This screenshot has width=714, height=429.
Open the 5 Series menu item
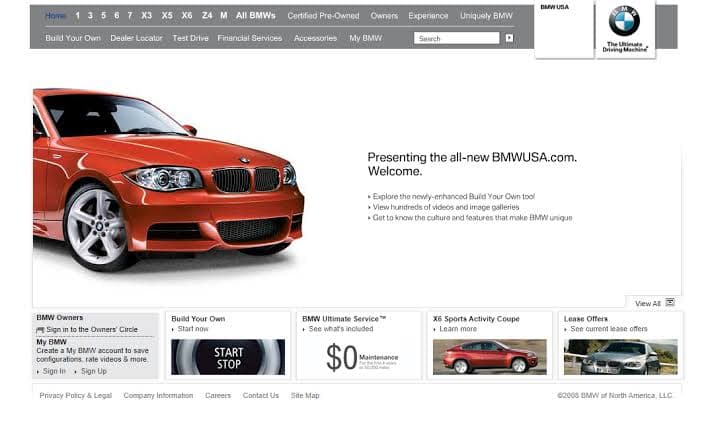(x=103, y=15)
